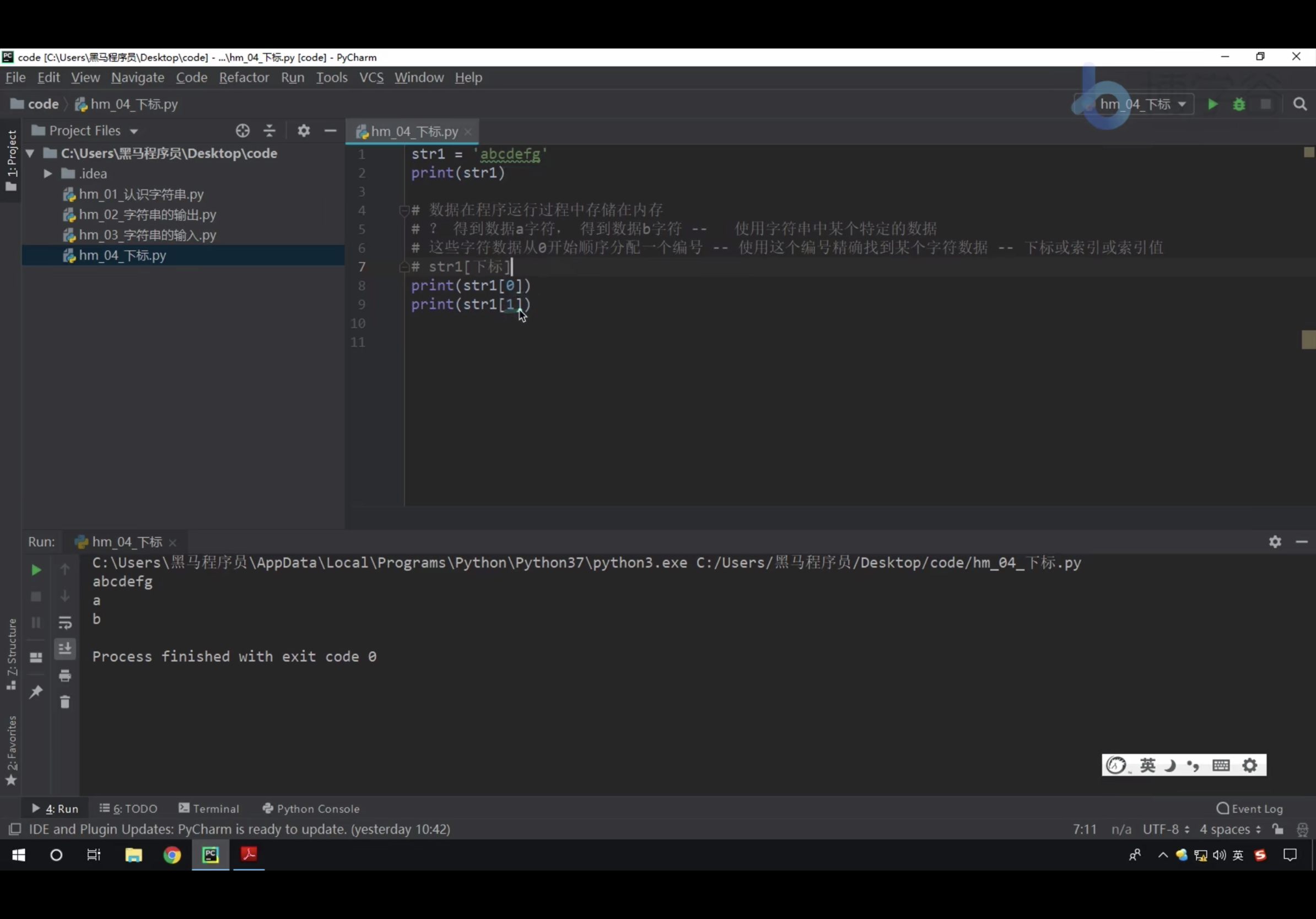Run hm_04 with the green toolbar play button

pos(1212,104)
